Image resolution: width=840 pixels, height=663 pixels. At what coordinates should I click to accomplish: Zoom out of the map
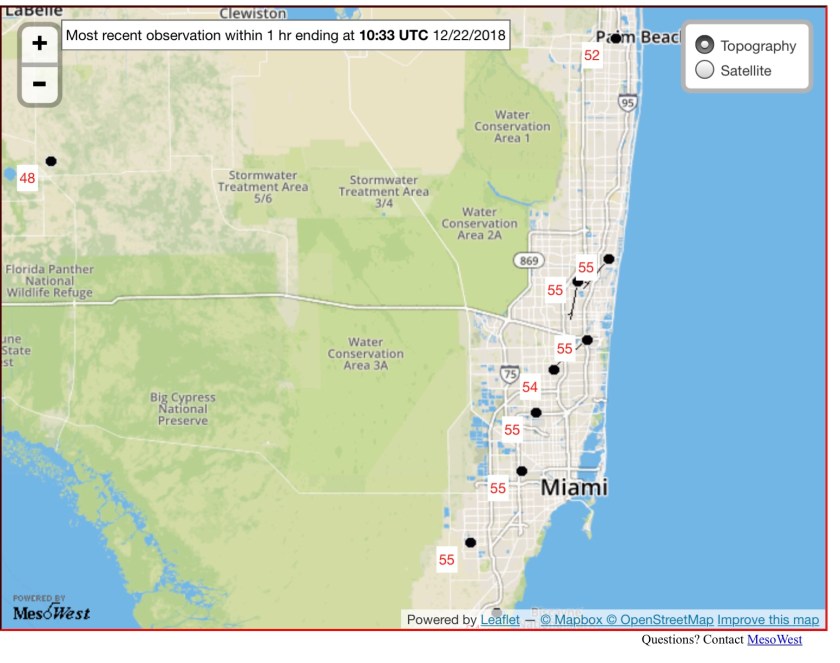[39, 83]
